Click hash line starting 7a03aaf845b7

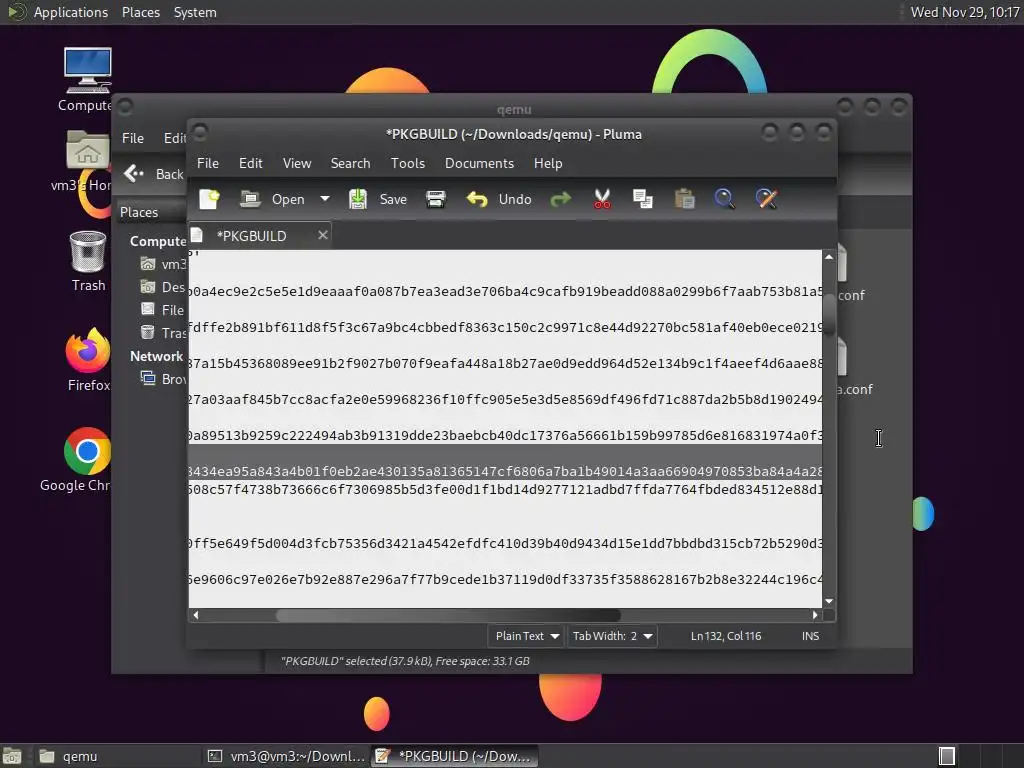point(505,400)
